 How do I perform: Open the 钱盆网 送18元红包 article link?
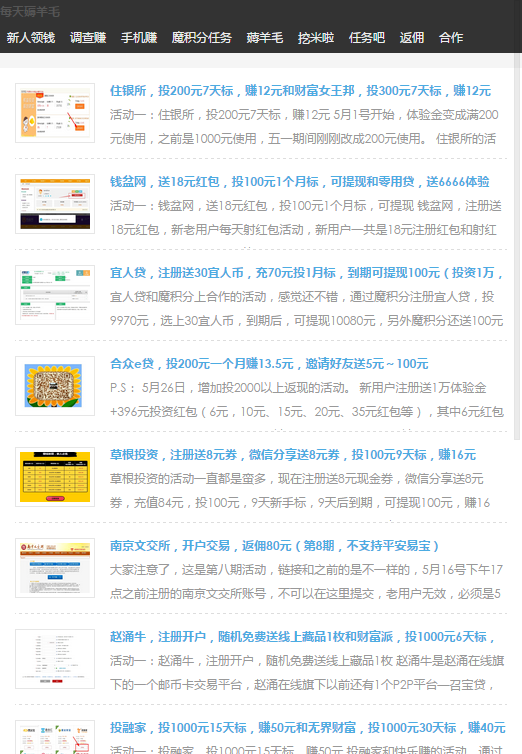click(299, 181)
